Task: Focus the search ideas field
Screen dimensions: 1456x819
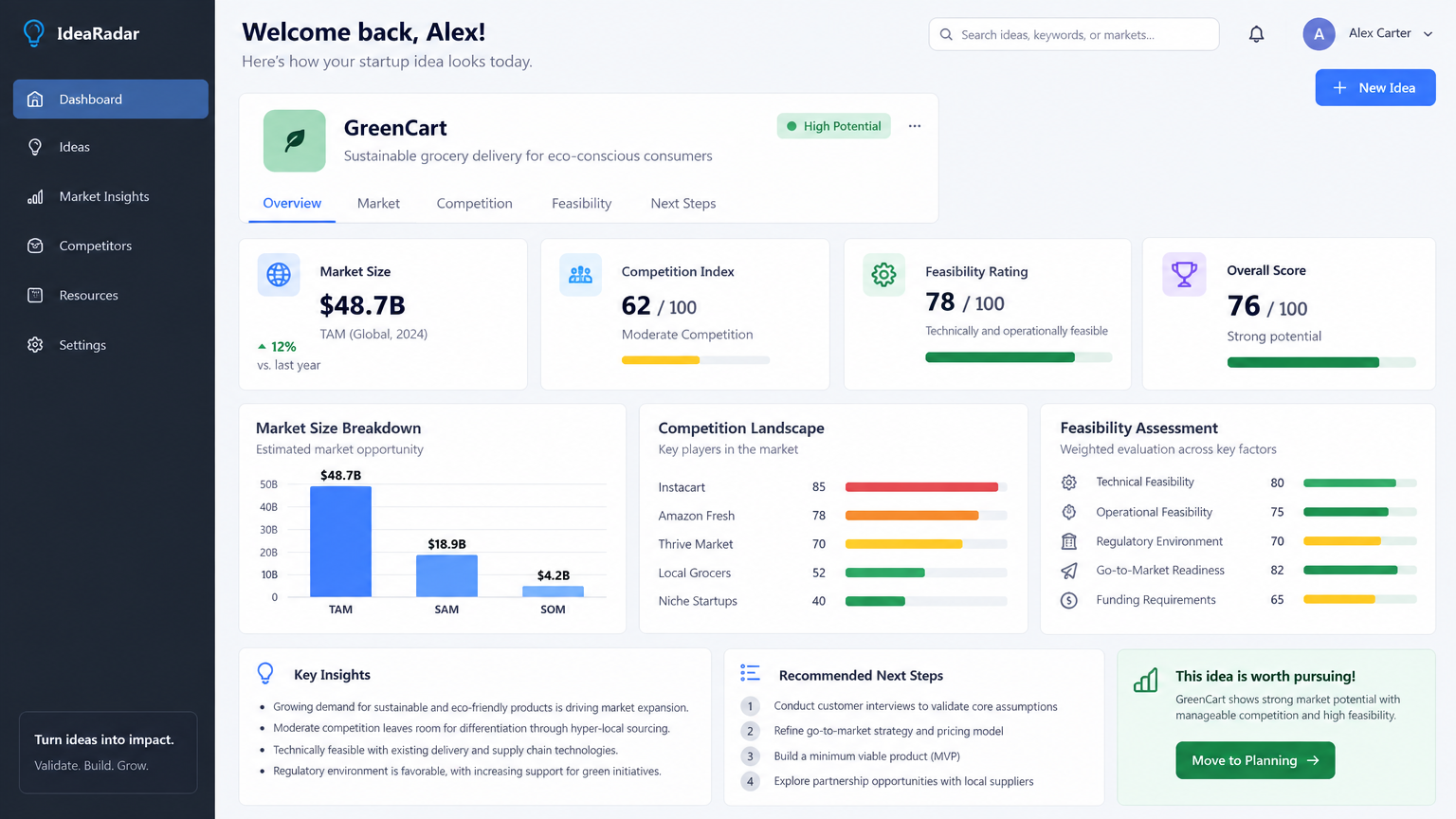Action: [1074, 34]
